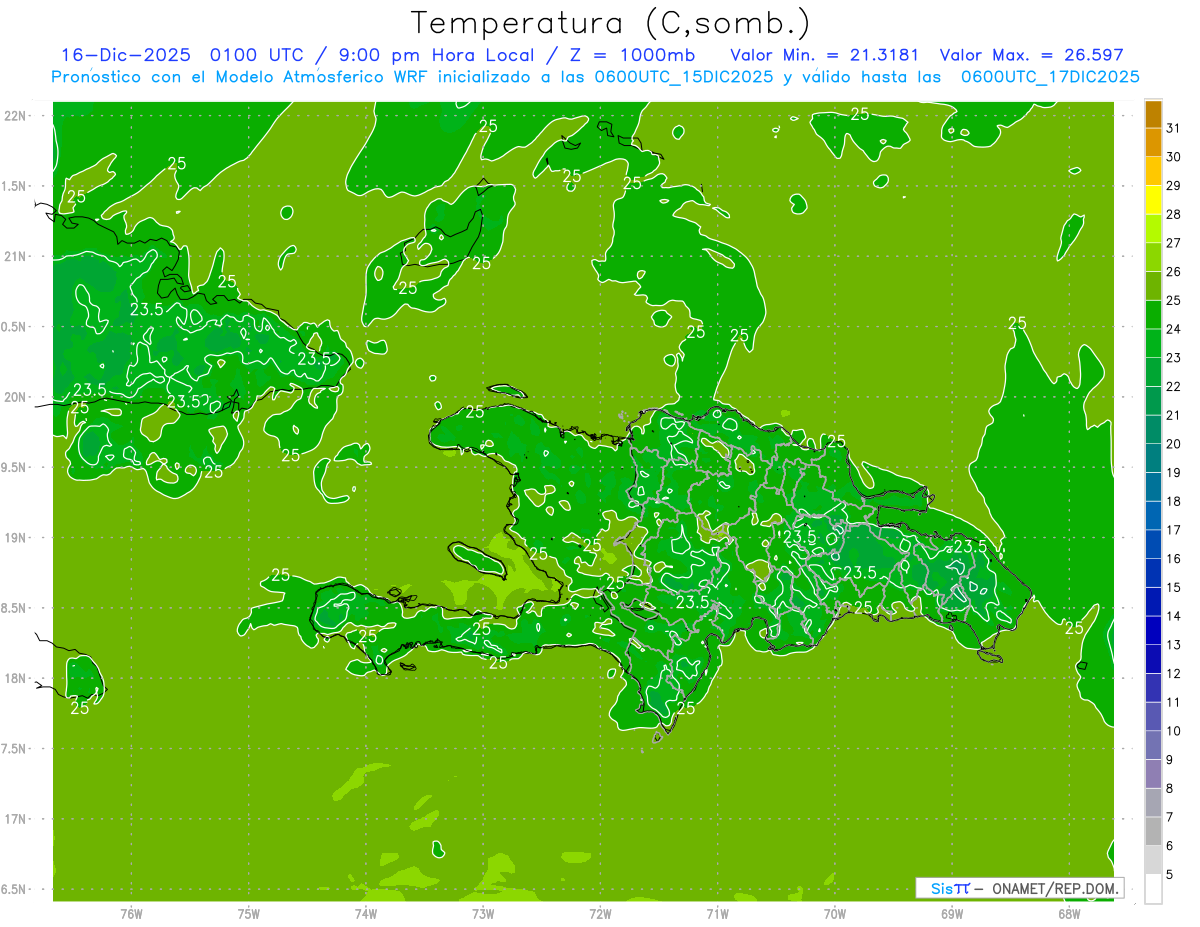Click the '8.5N' latitude label
Image resolution: width=1200 pixels, height=927 pixels.
tap(14, 608)
